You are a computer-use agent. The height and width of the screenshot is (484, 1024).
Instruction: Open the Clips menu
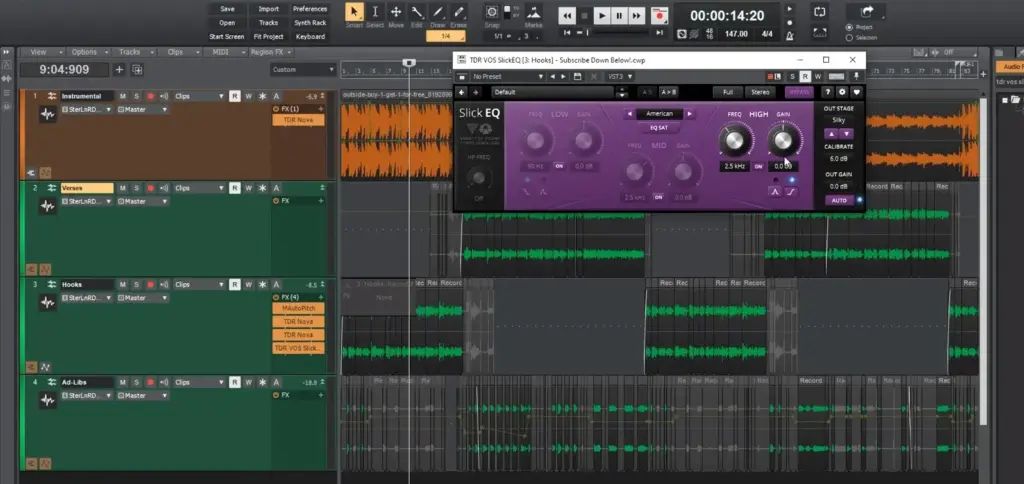179,52
